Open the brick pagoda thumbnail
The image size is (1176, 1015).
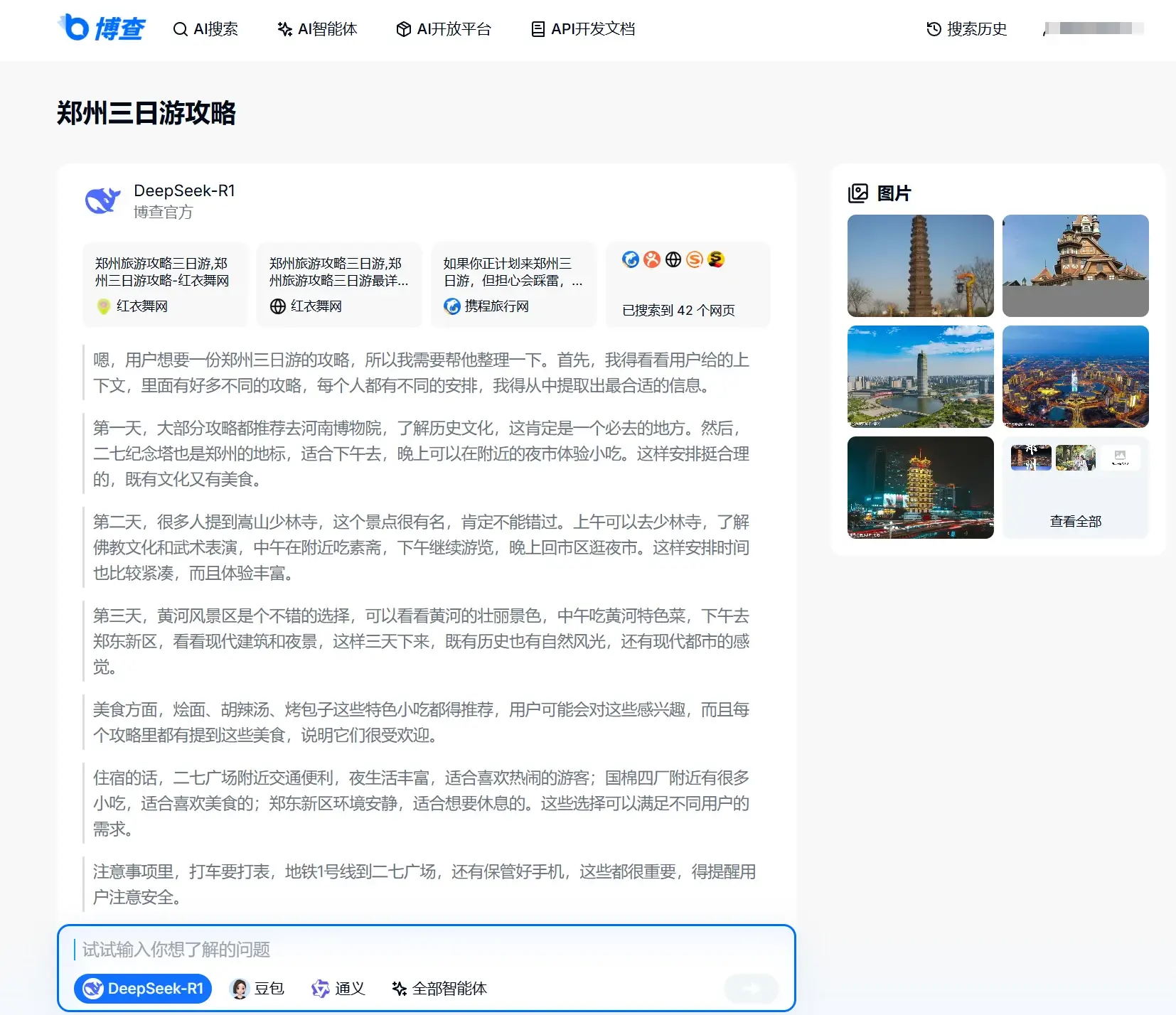tap(920, 266)
